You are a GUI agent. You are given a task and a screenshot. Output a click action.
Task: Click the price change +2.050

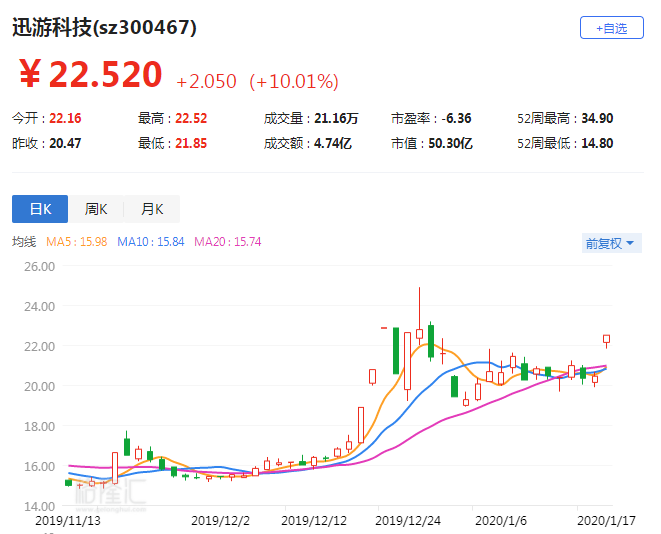[206, 81]
